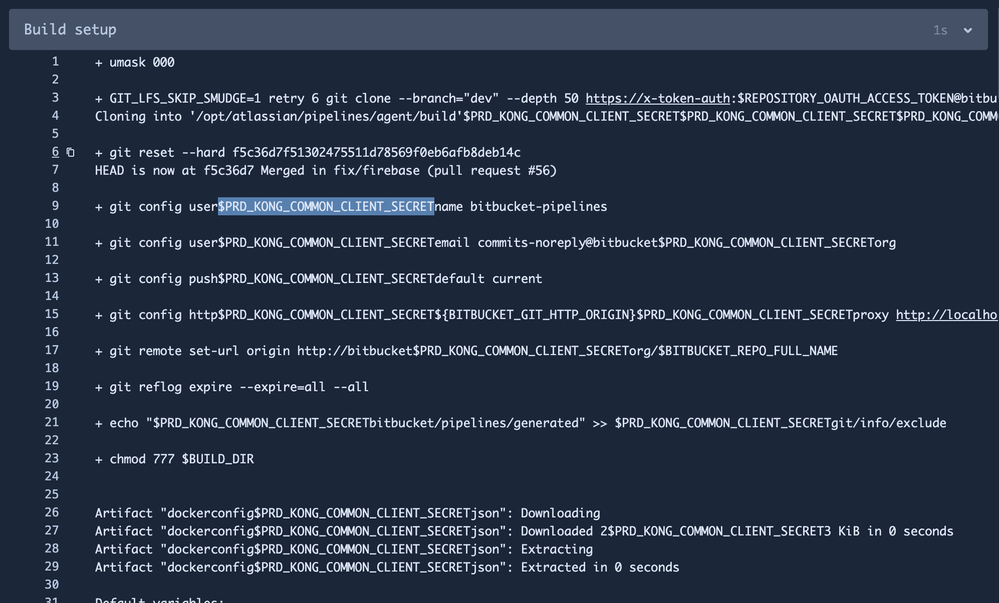The width and height of the screenshot is (999, 603).
Task: Click line number 29
Action: (x=52, y=567)
